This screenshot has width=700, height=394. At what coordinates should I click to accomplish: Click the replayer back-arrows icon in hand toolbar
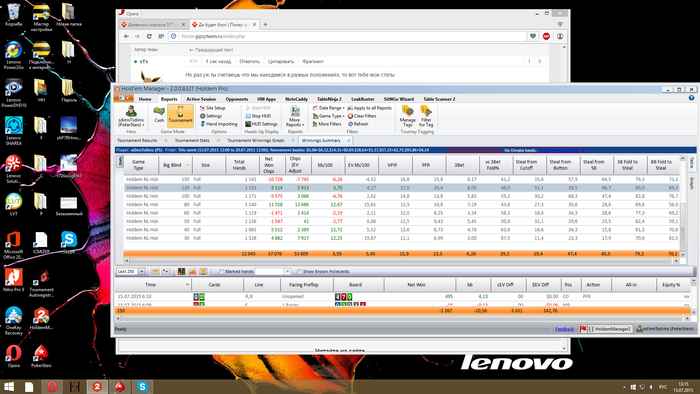tap(155, 271)
